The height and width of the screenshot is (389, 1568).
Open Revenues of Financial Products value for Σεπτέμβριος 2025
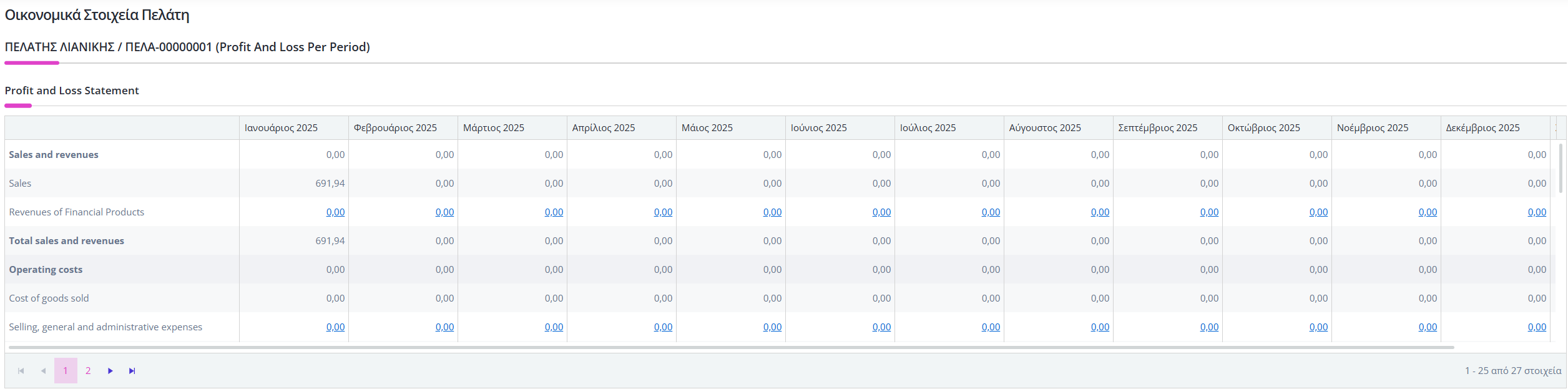coord(1209,212)
